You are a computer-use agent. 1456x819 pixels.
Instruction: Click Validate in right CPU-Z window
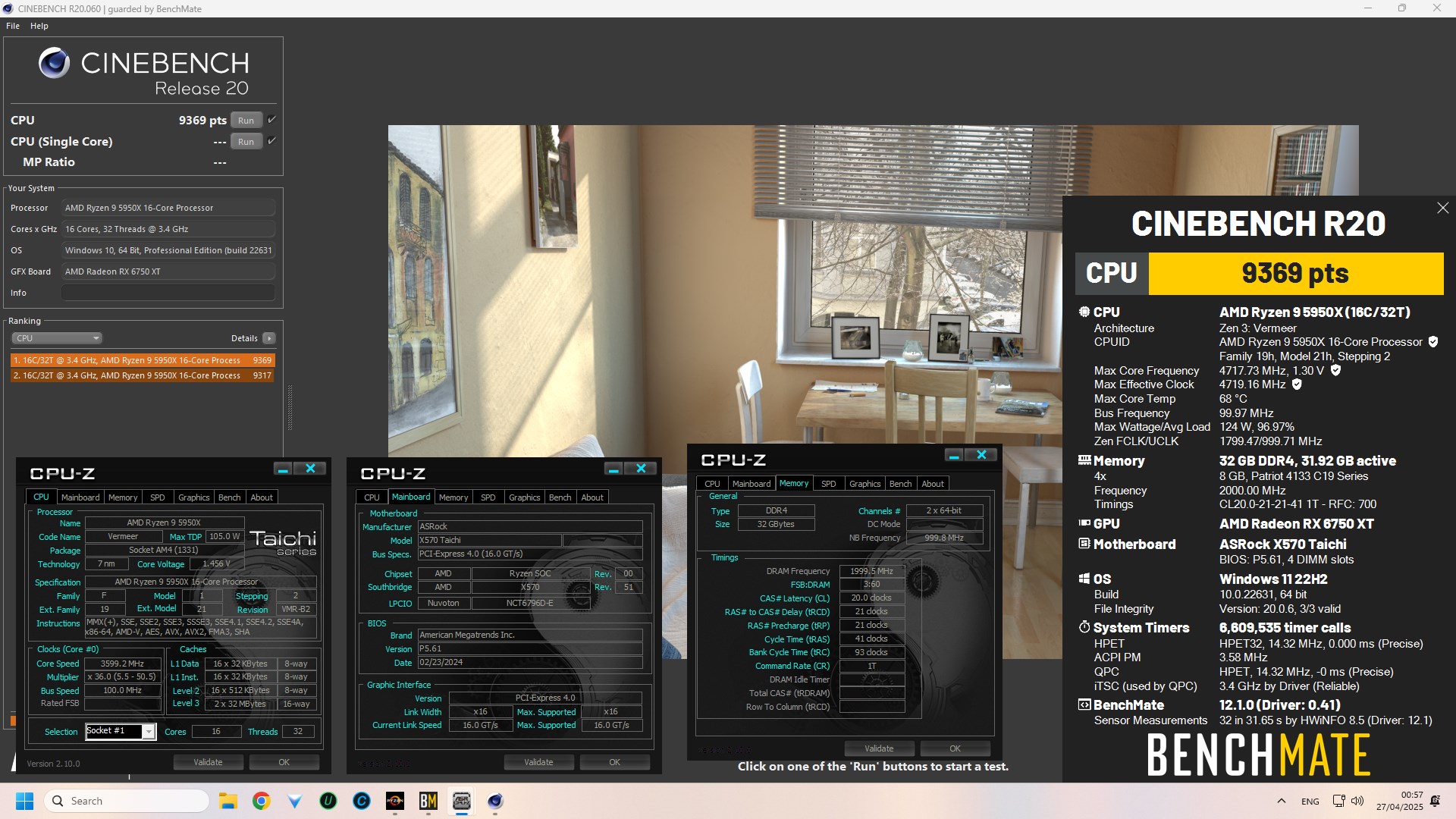point(879,748)
